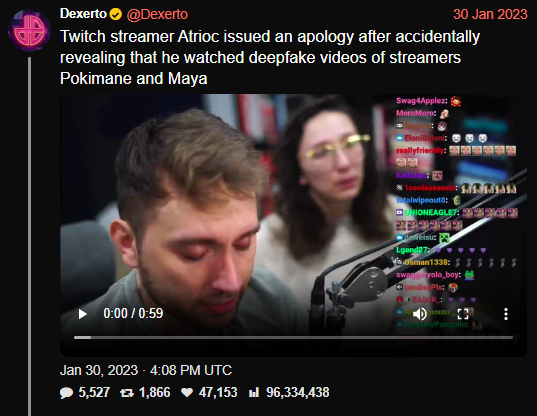Viewport: 537px width, 416px height.
Task: Open Dexerto's profile avatar
Action: pos(29,30)
